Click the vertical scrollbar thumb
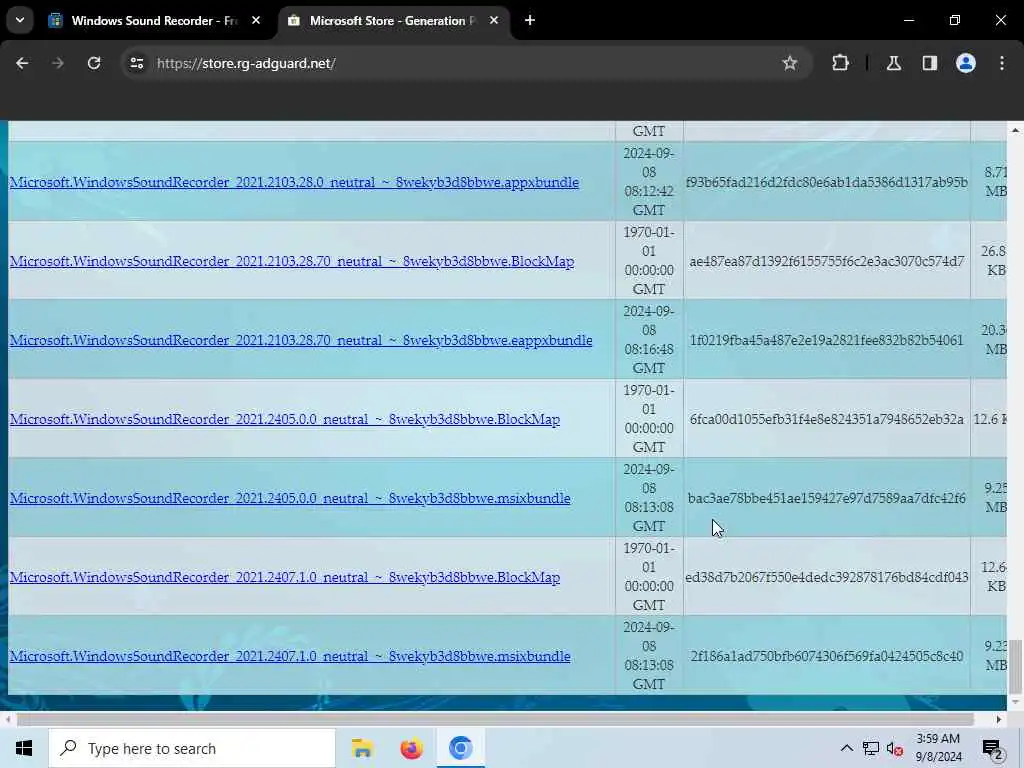 coord(1015,667)
